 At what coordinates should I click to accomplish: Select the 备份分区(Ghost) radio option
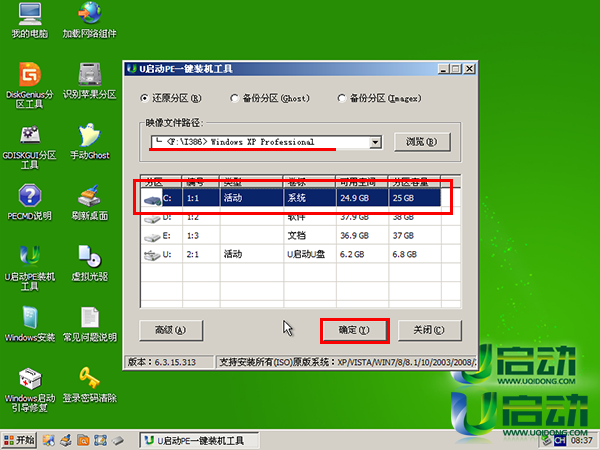point(270,98)
